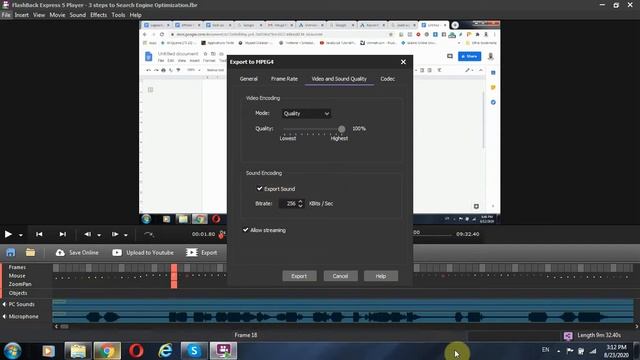Select the Frames timeline row label
Viewport: 640px width, 360px height.
pyautogui.click(x=17, y=267)
